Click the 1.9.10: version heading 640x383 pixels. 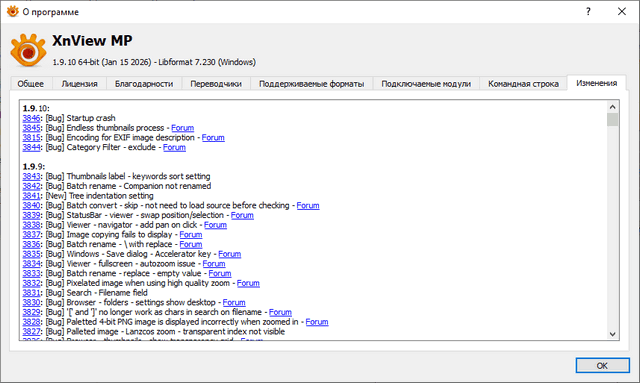pyautogui.click(x=36, y=108)
